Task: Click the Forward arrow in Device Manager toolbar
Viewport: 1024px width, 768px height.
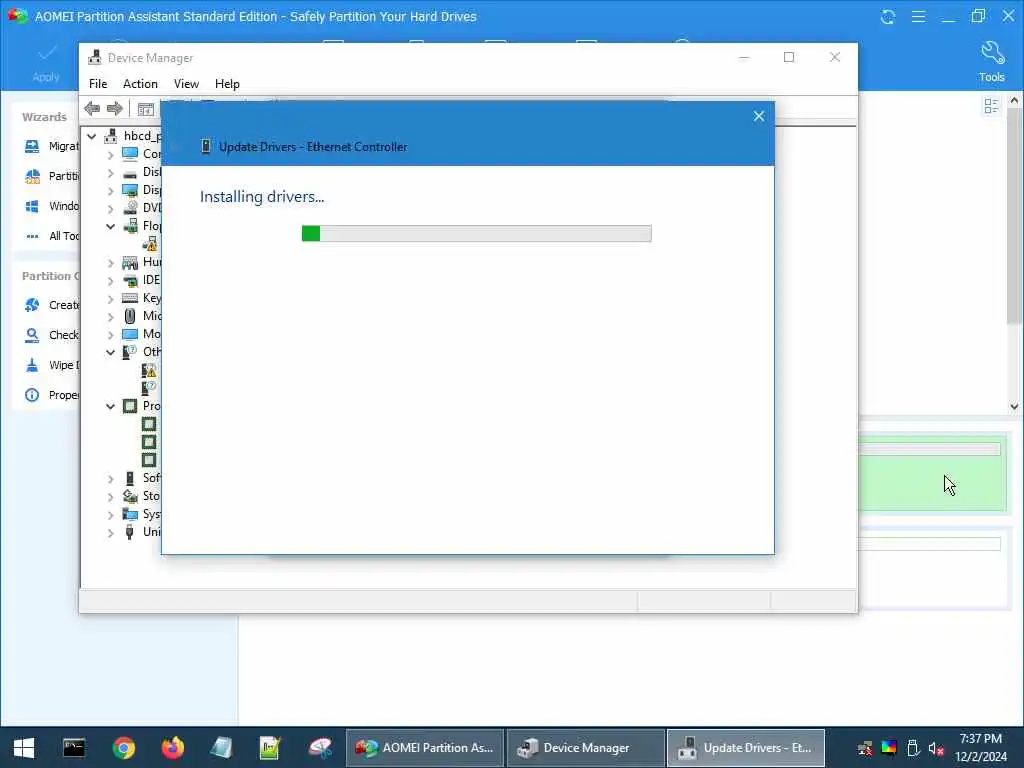Action: point(115,108)
